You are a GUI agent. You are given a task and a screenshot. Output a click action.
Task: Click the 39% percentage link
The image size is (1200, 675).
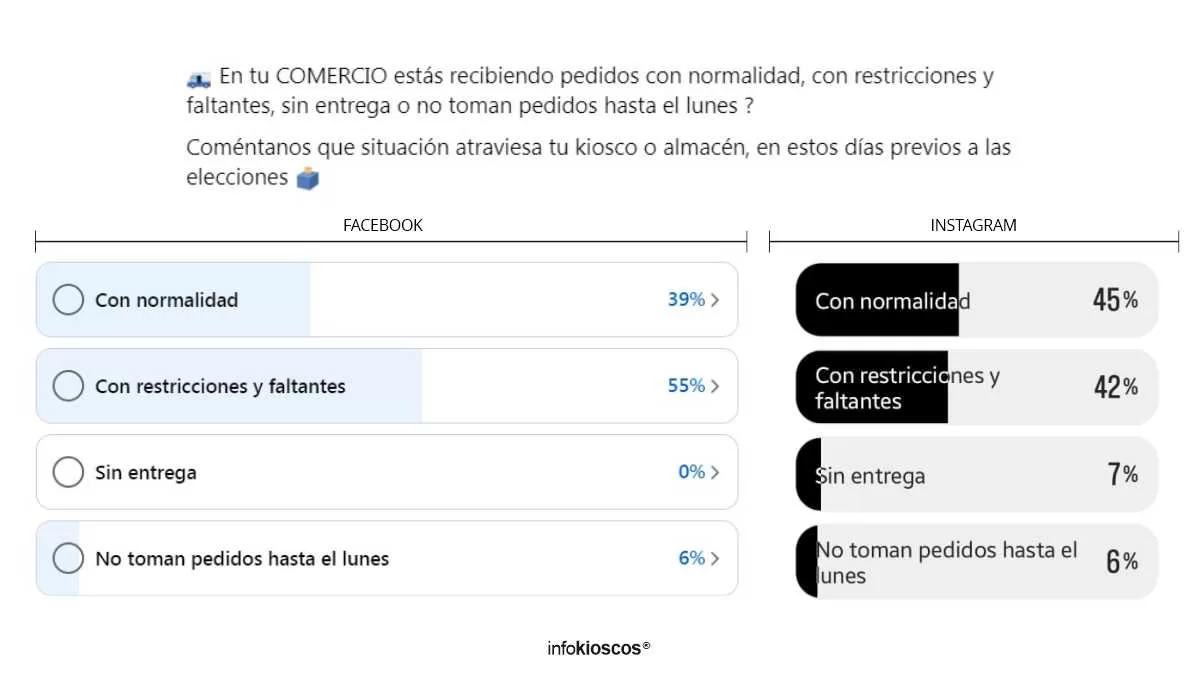coord(685,299)
